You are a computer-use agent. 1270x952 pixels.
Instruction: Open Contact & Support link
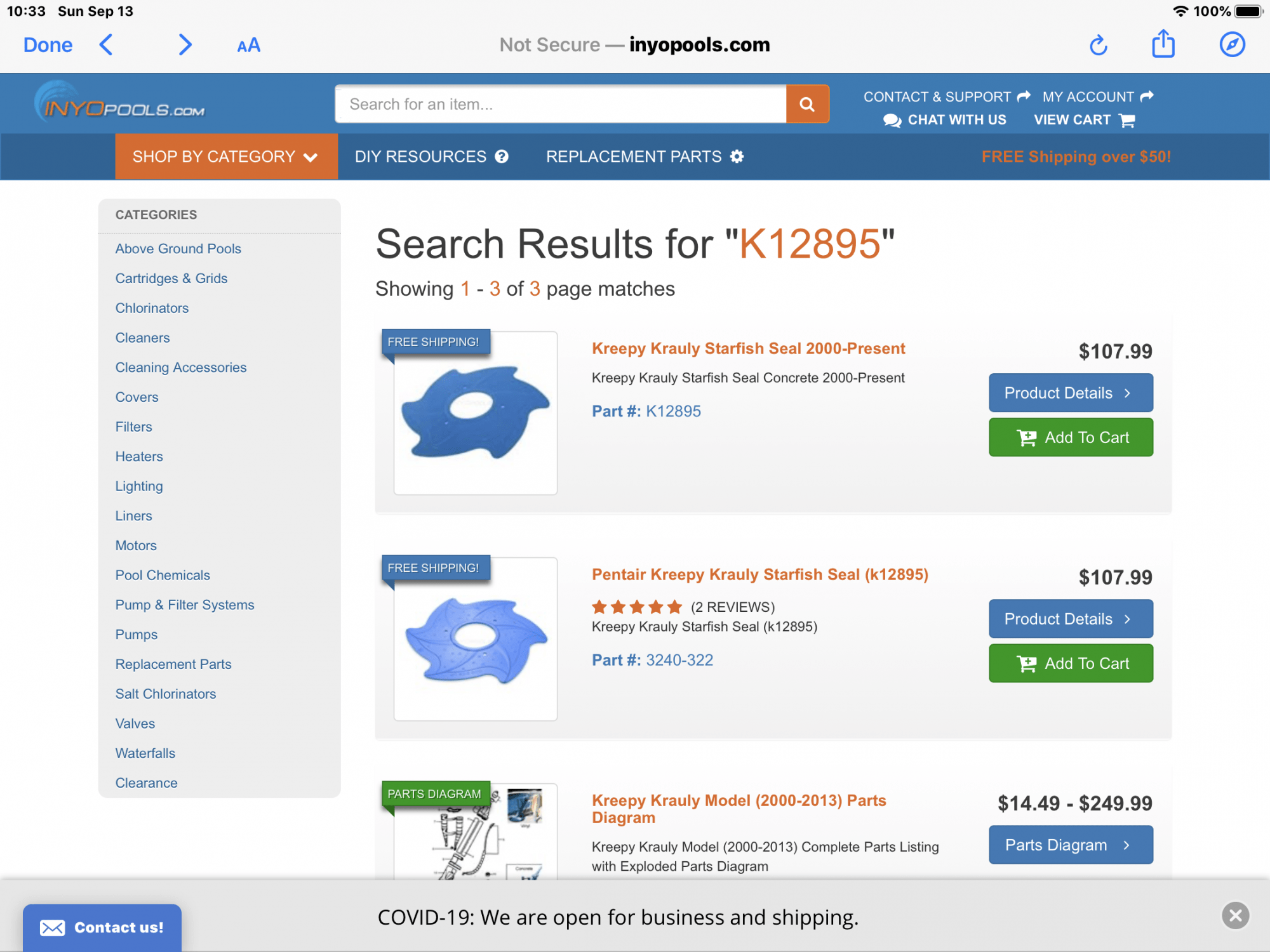[x=946, y=96]
